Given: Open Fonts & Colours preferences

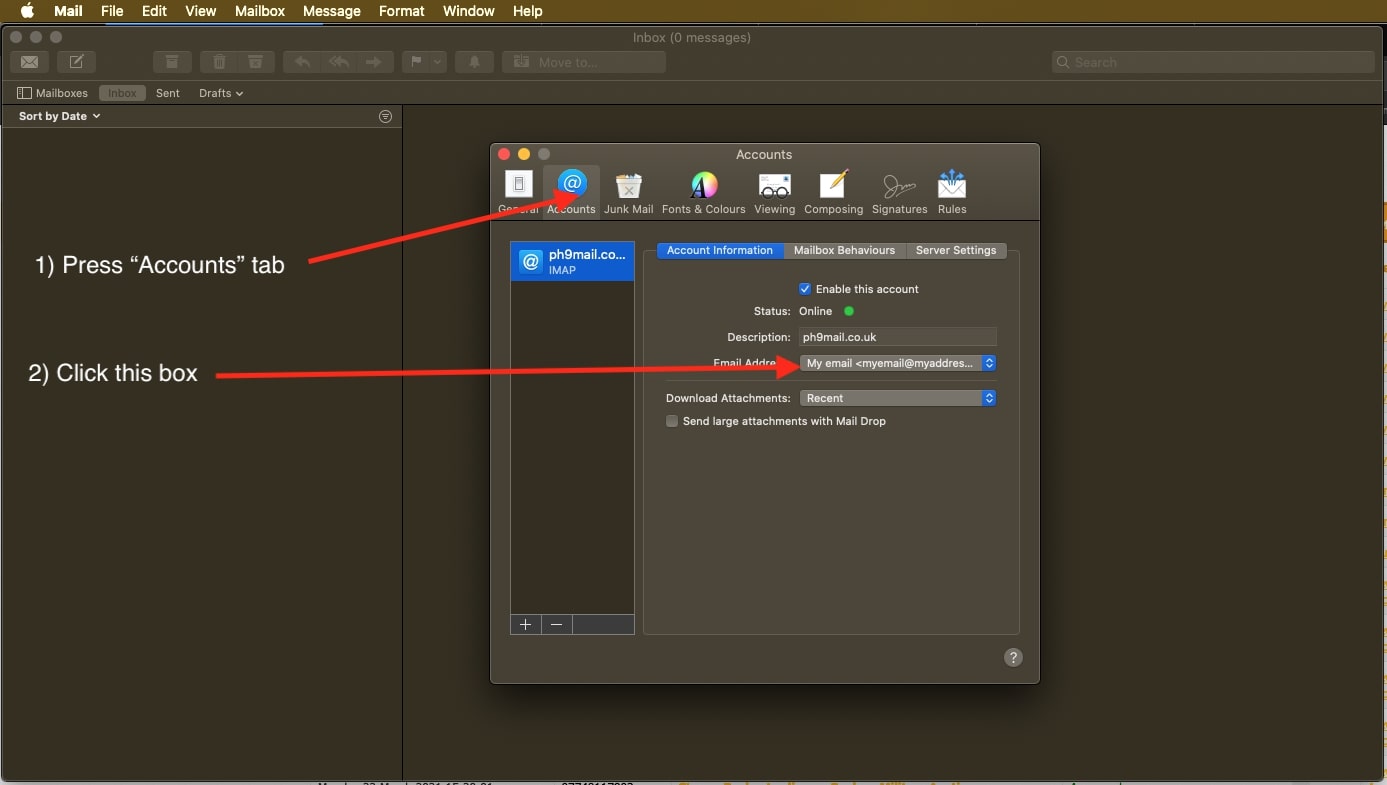Looking at the screenshot, I should [703, 192].
